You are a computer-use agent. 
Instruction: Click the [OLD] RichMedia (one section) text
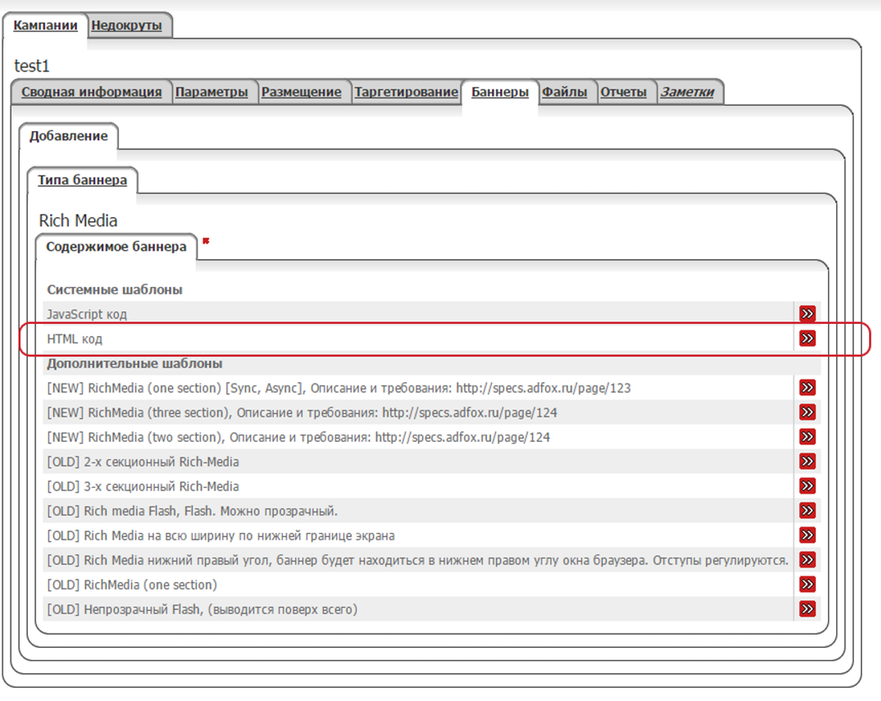point(132,585)
